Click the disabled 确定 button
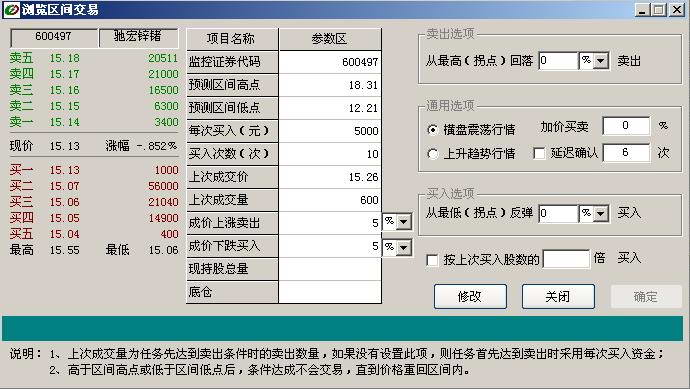690x391 pixels. 646,296
